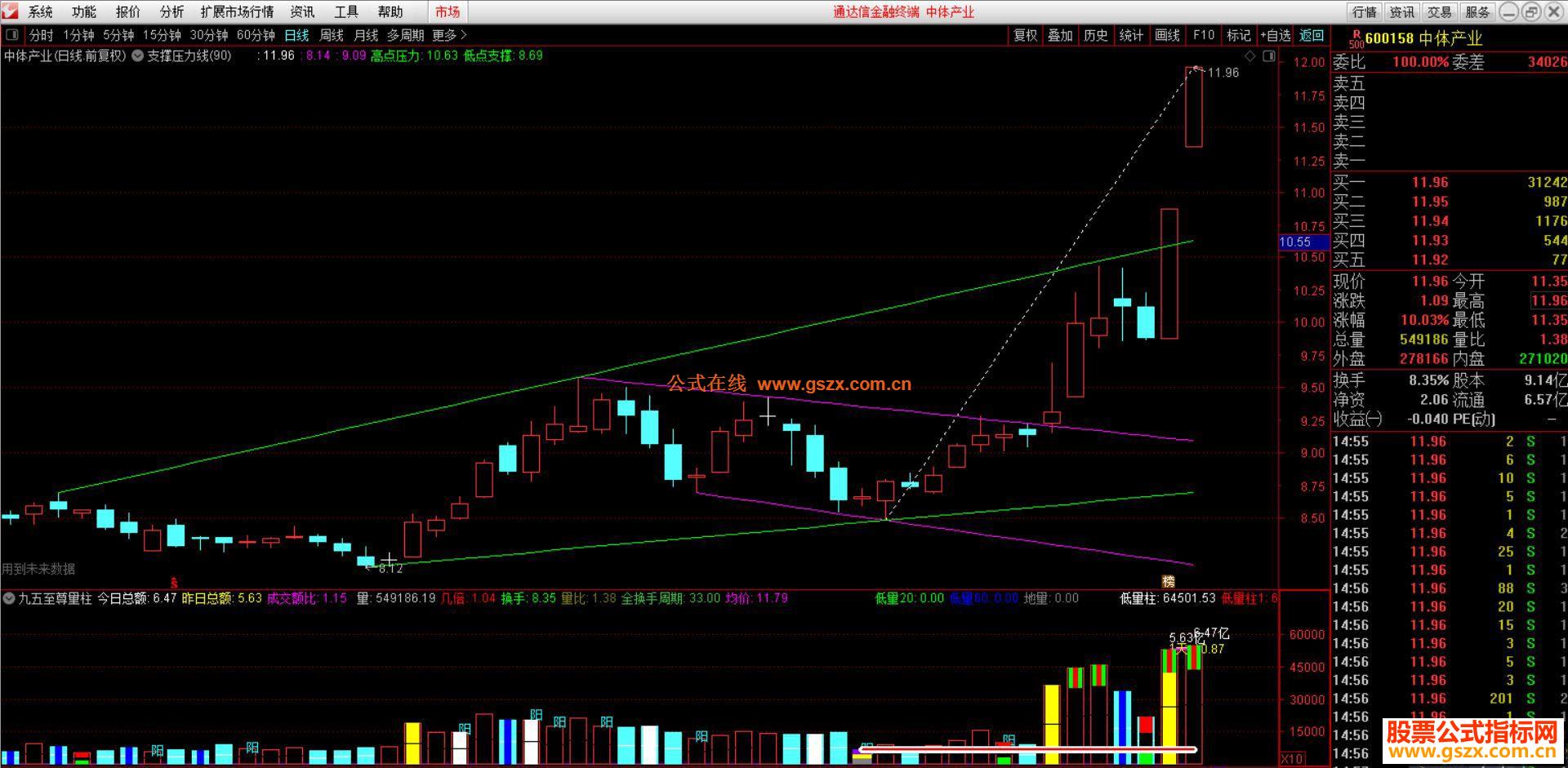Click the 涨幅 value 10.03%
This screenshot has height=768, width=1568.
[1424, 320]
